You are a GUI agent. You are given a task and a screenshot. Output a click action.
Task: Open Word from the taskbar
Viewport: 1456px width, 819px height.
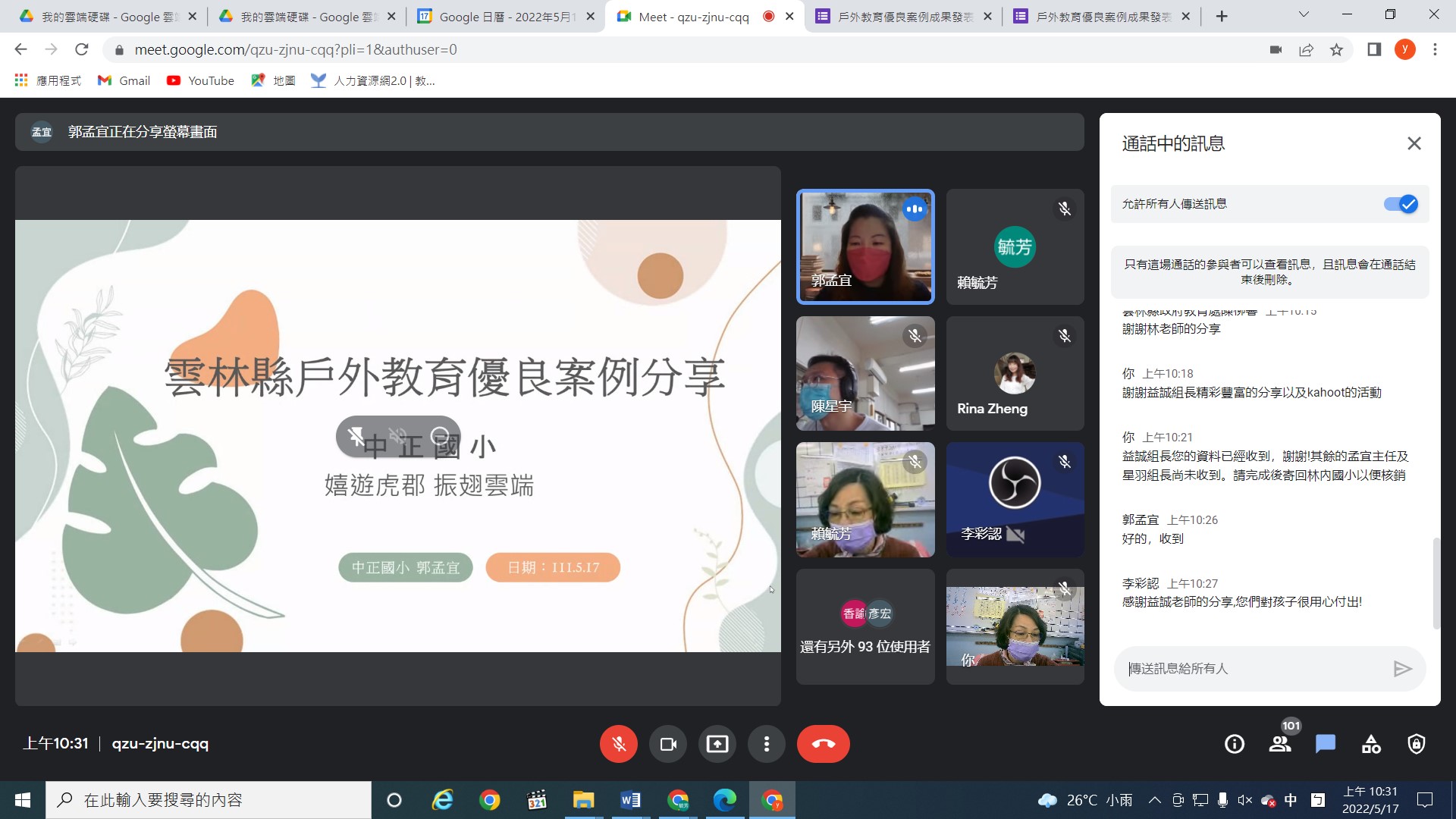pyautogui.click(x=630, y=800)
